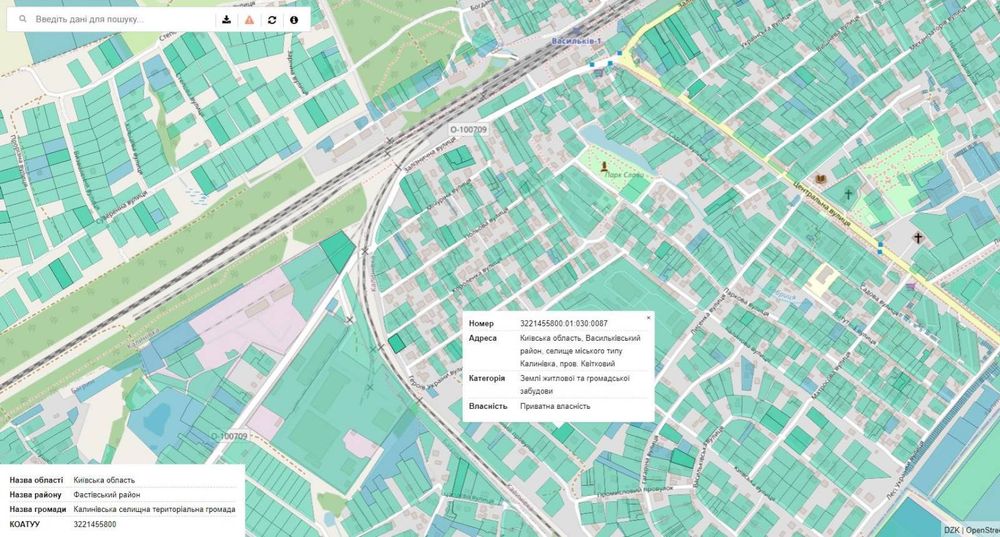The width and height of the screenshot is (1000, 537).
Task: Click the monument icon at Парк Слави
Action: click(x=605, y=166)
